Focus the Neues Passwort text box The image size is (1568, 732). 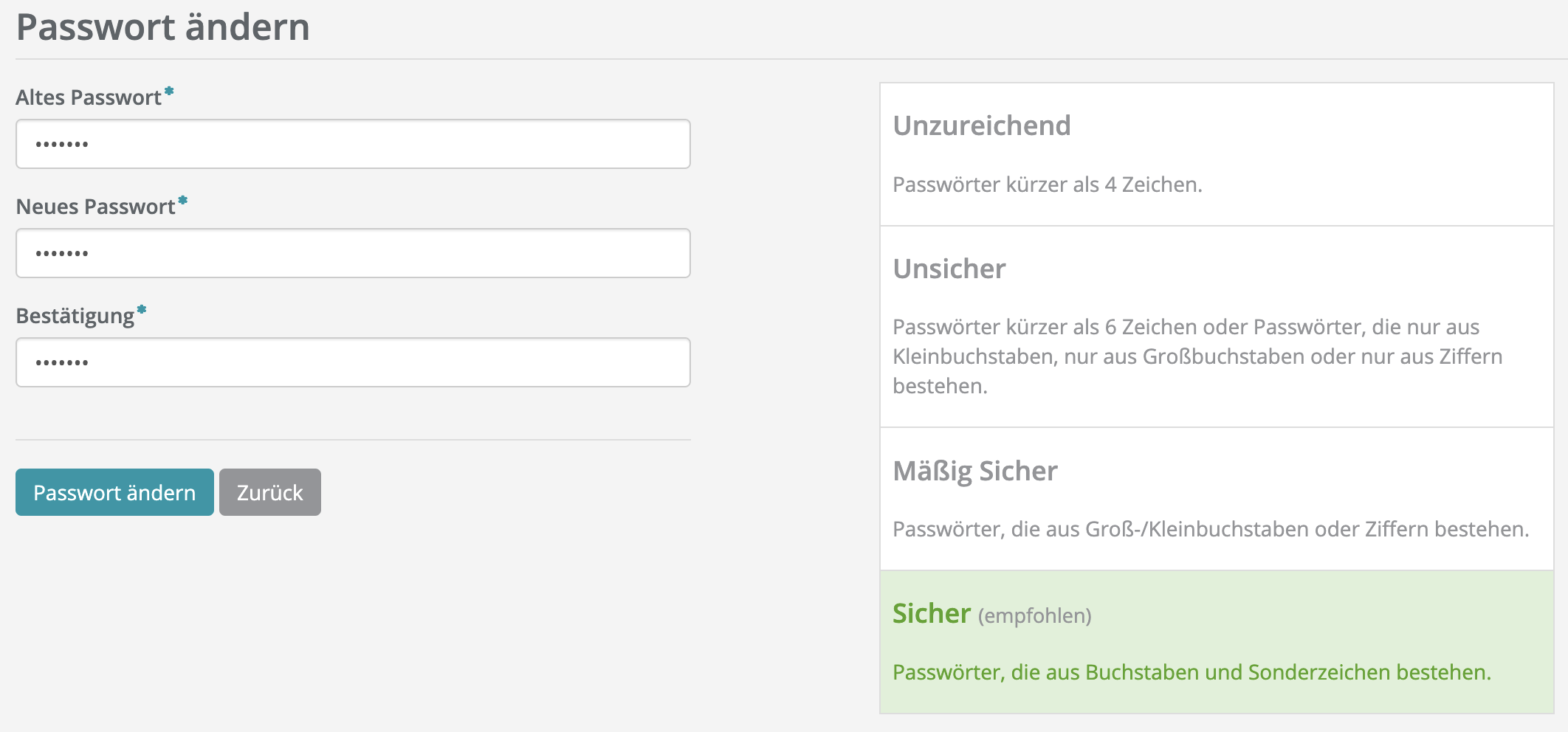353,253
